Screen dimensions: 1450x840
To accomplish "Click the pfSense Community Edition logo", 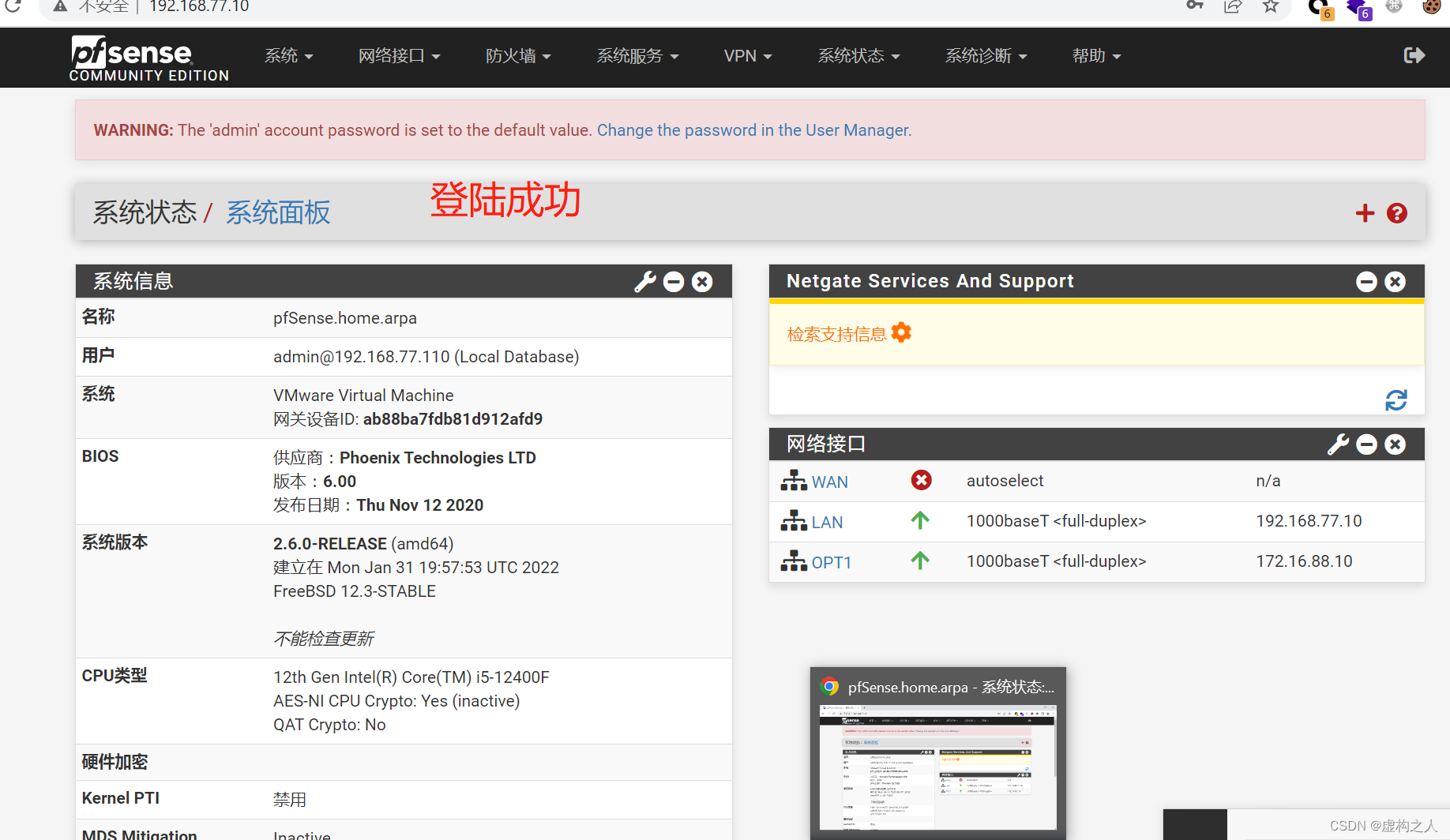I will 149,58.
